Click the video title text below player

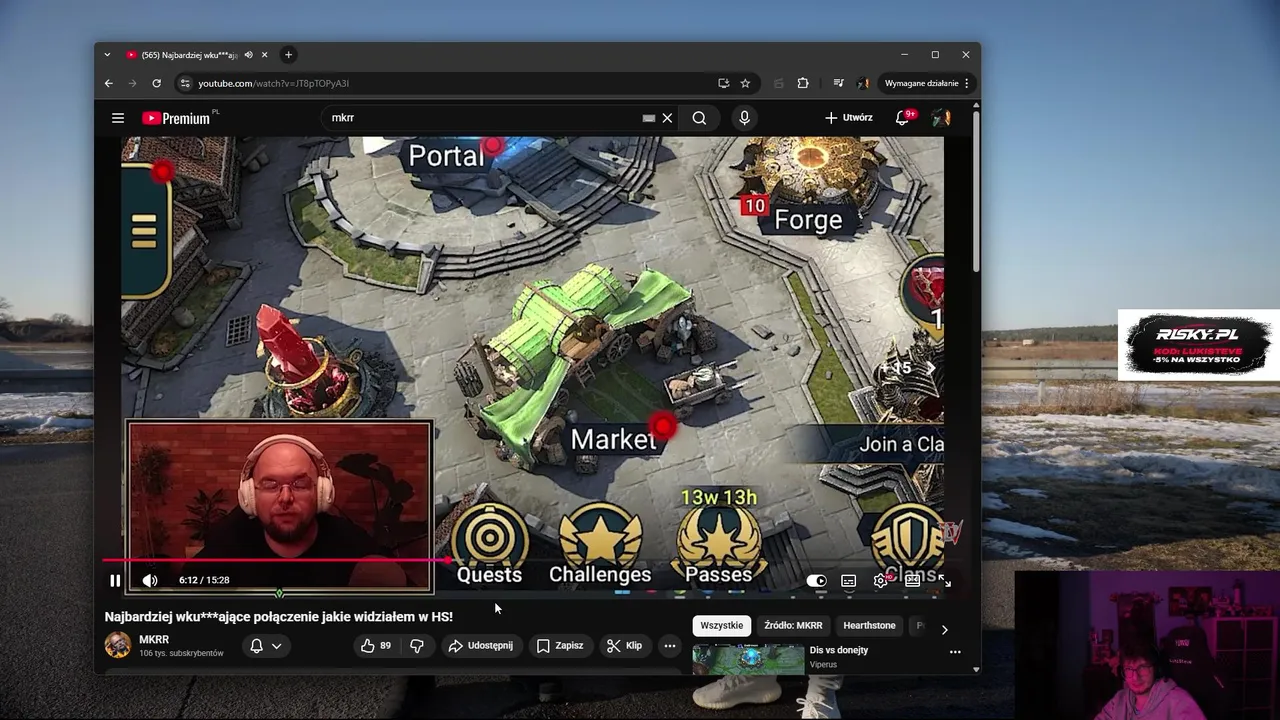coord(279,617)
